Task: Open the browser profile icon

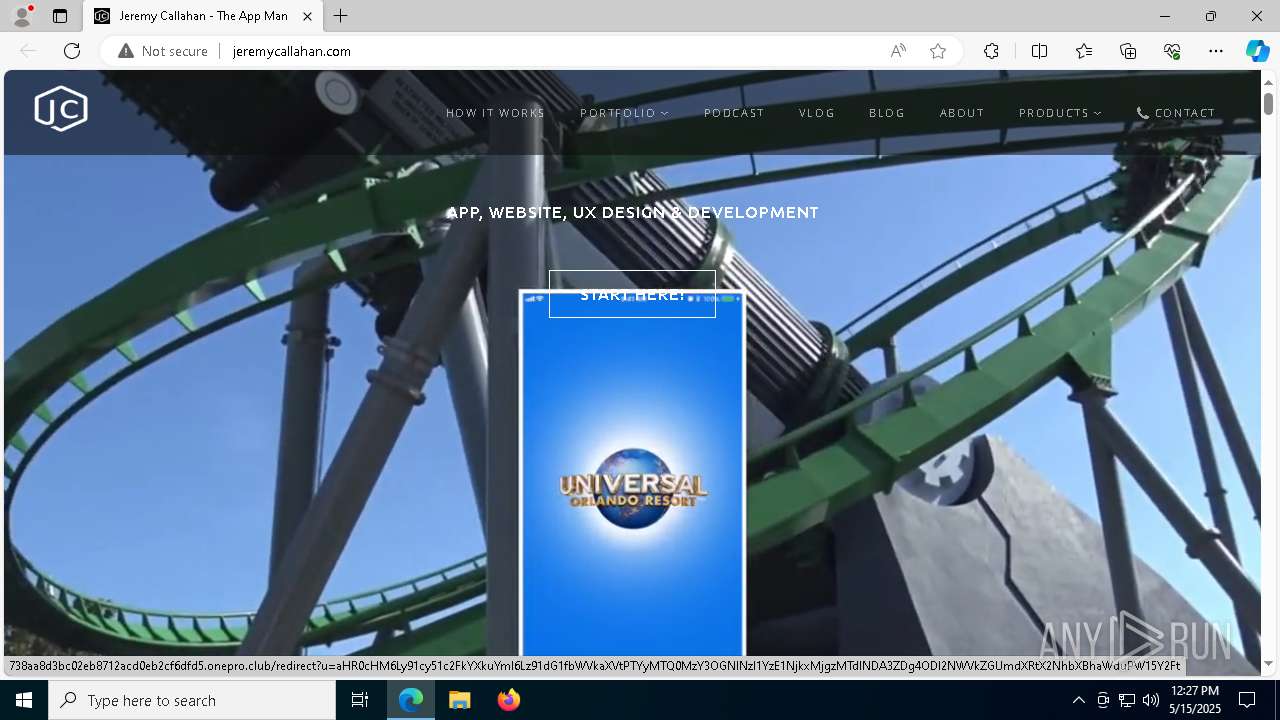Action: tap(21, 16)
